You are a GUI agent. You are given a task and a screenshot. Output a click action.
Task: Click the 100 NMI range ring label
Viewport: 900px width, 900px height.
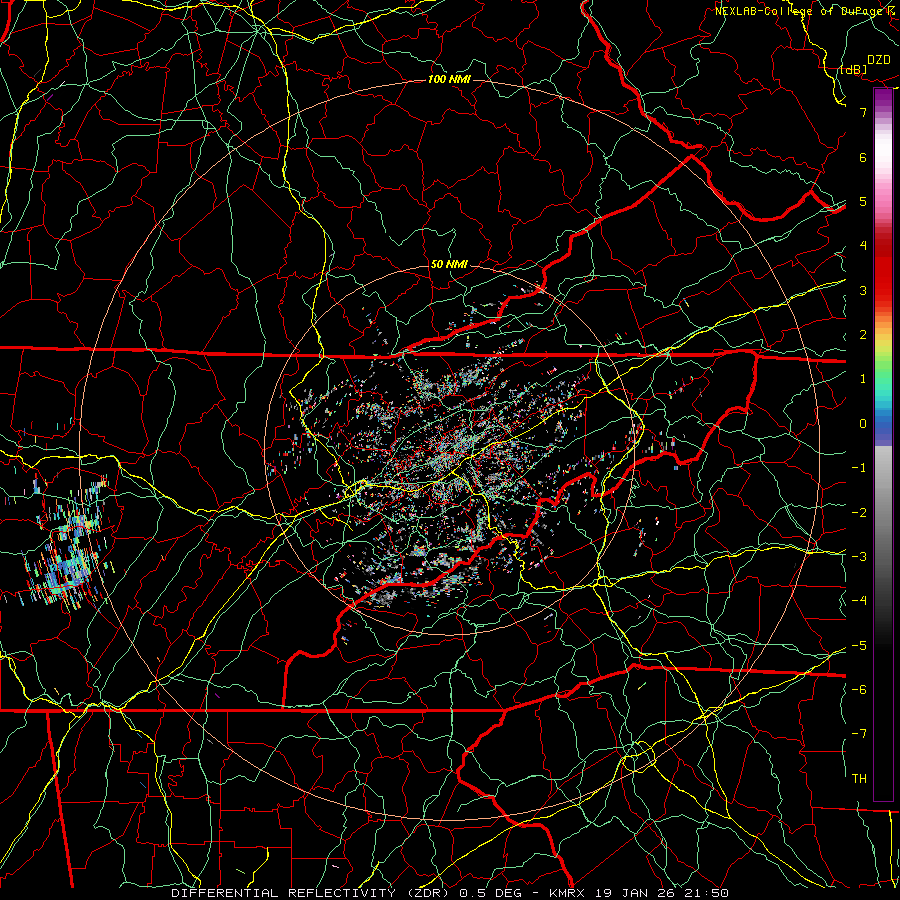click(449, 79)
